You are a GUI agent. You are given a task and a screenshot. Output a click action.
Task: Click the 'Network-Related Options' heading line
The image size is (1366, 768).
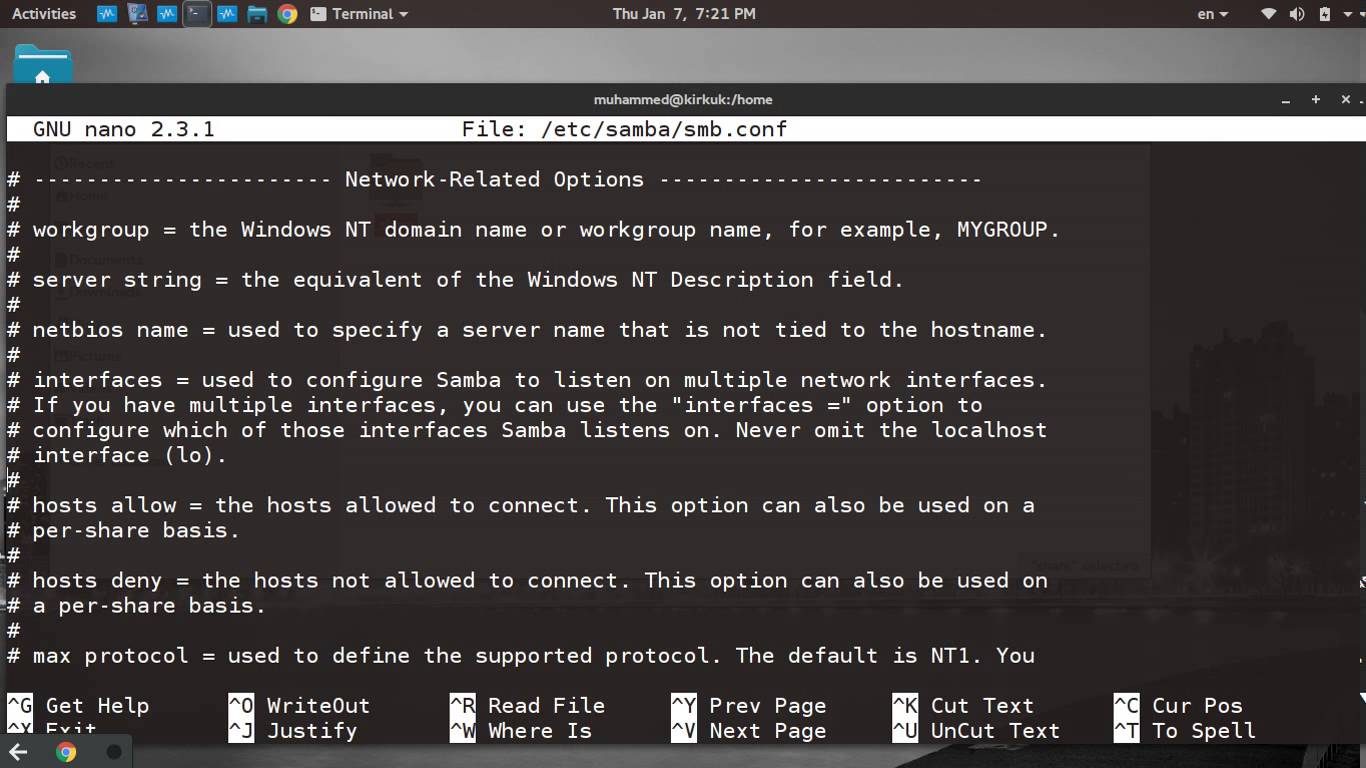pyautogui.click(x=495, y=180)
